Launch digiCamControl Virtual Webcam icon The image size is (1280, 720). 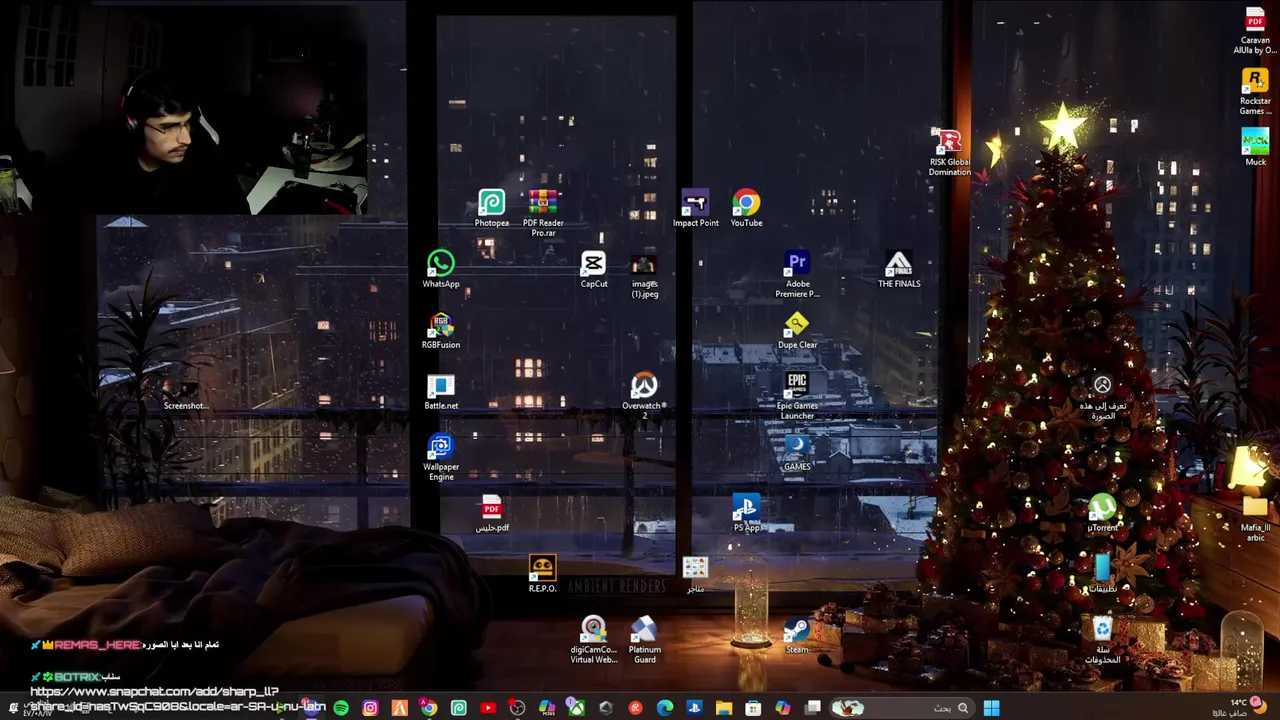coord(594,640)
